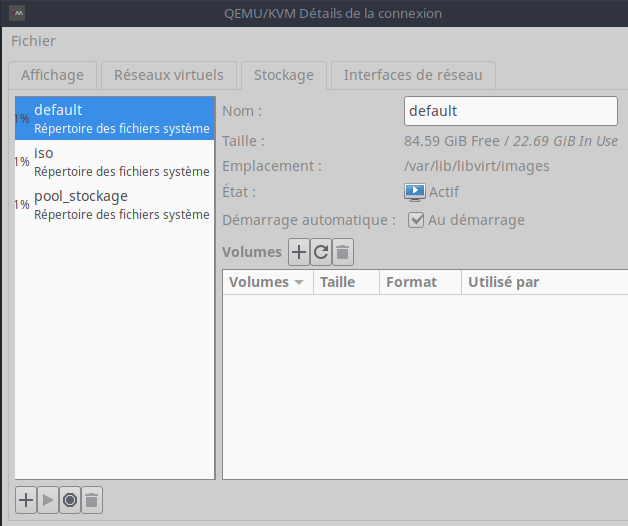Click the QEMU/KVM Détails de la connexion title

click(x=333, y=14)
